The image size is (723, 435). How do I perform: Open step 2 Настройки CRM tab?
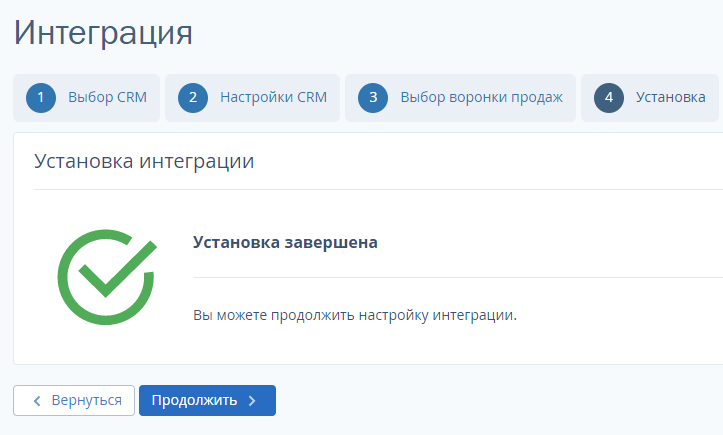252,98
